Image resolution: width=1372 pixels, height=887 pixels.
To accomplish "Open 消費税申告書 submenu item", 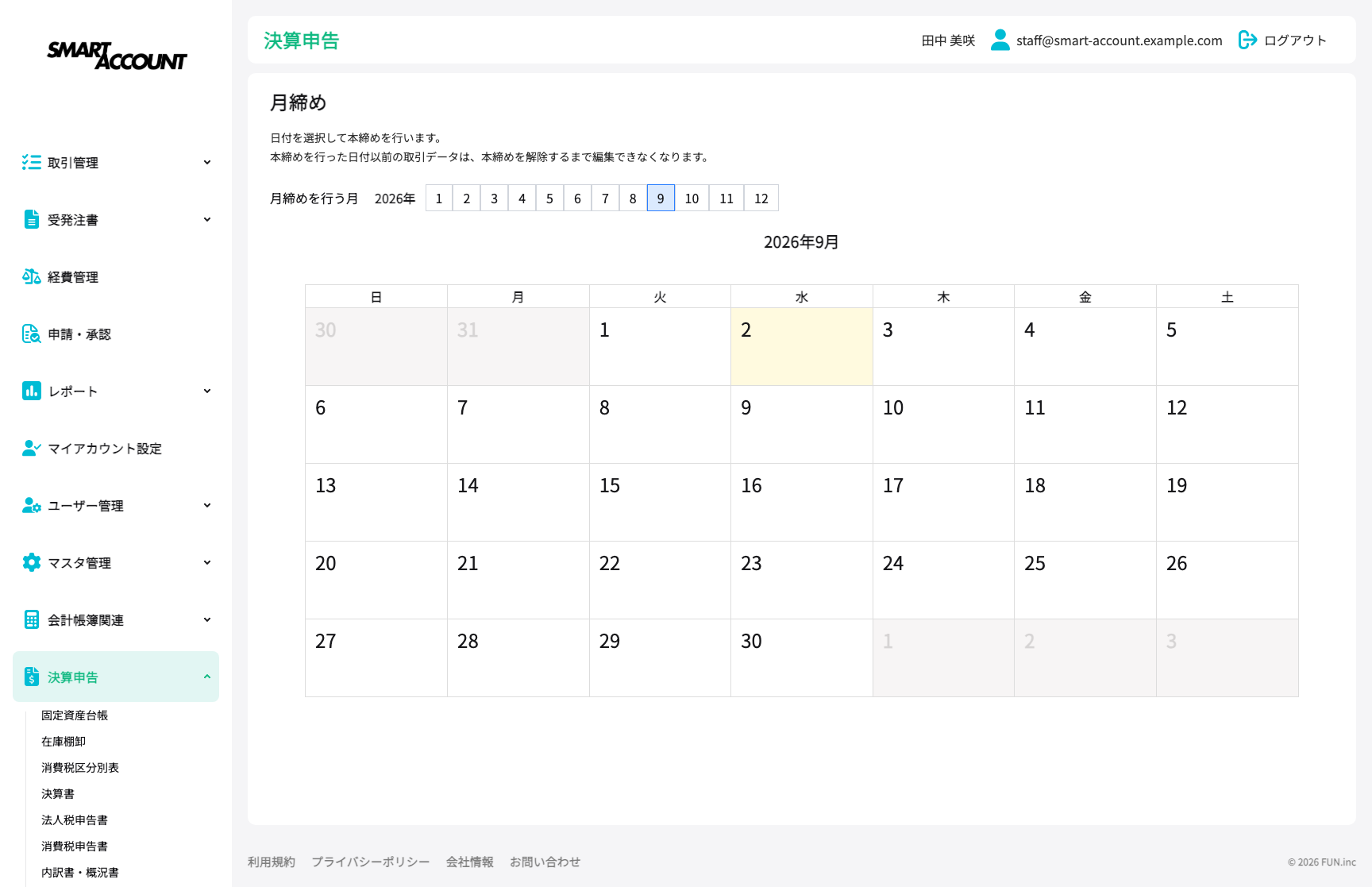I will click(x=75, y=847).
